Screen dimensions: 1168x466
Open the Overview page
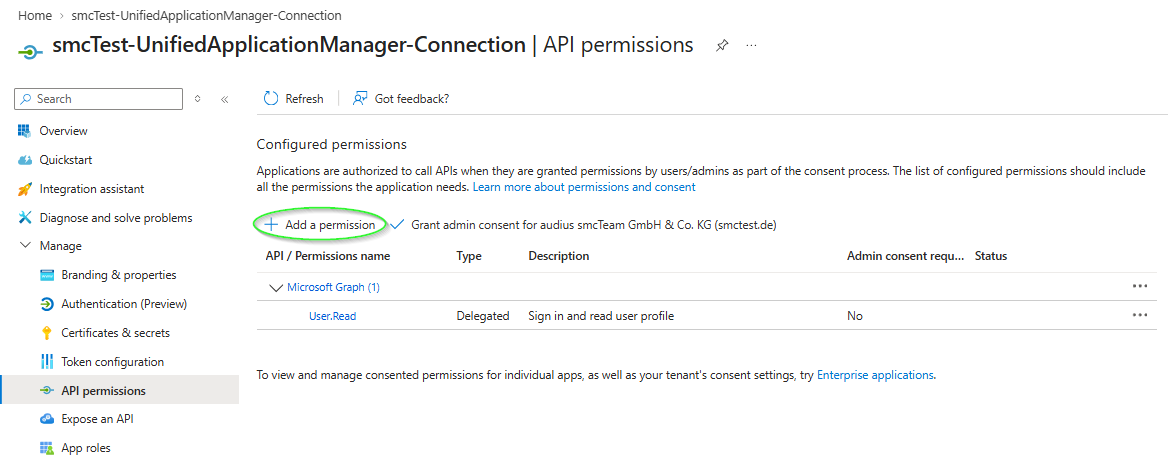point(63,131)
